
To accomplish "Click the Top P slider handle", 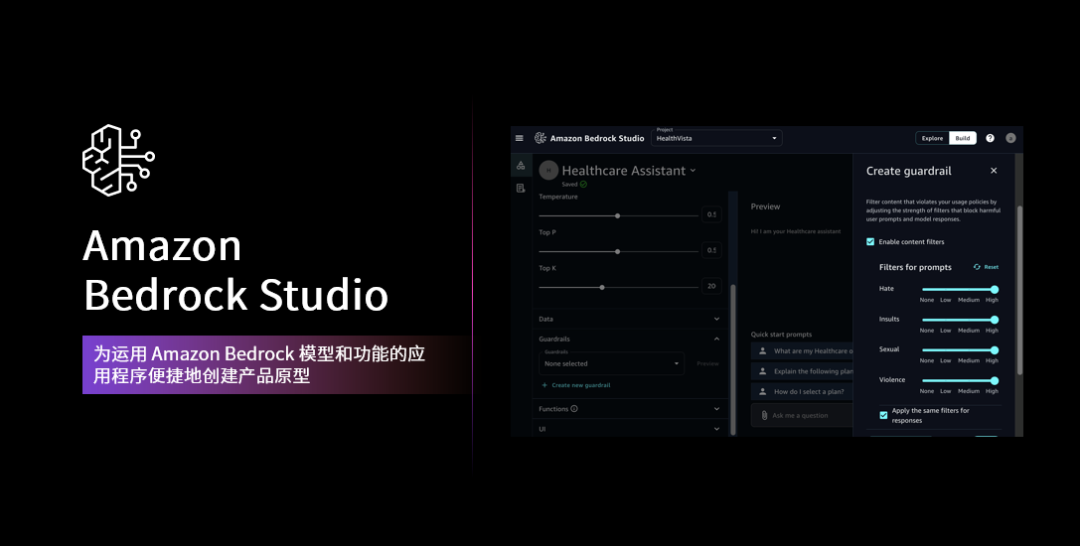I will (x=618, y=251).
